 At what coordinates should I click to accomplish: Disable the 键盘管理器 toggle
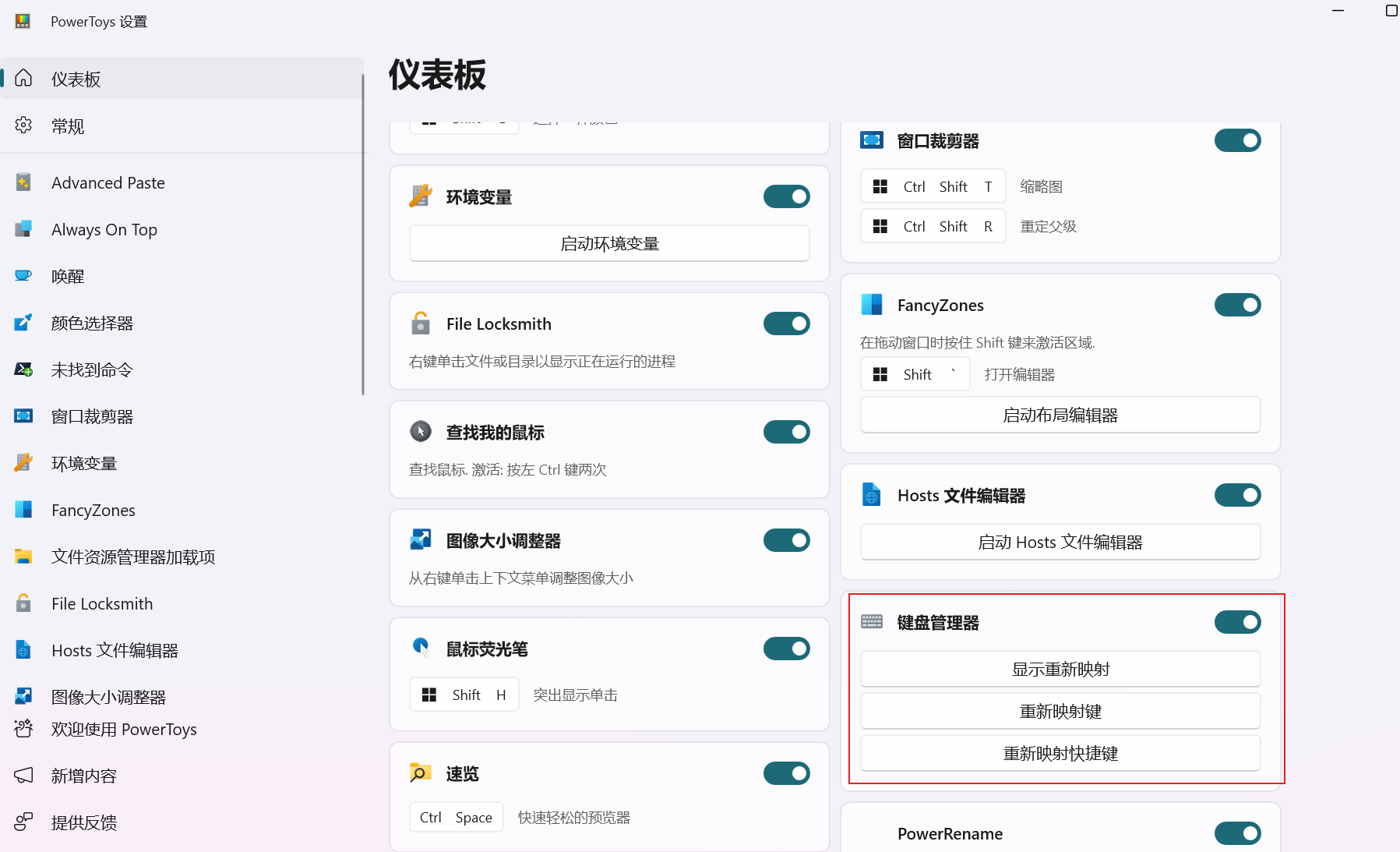click(1237, 622)
